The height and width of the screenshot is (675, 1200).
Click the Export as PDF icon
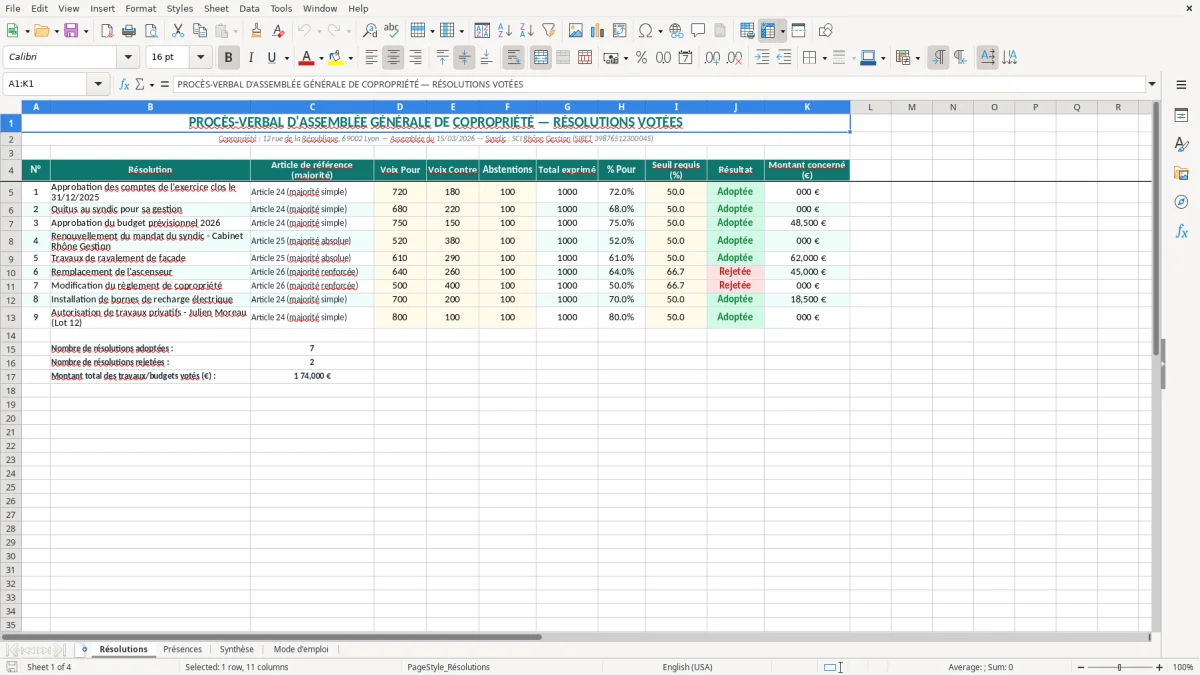pyautogui.click(x=107, y=31)
